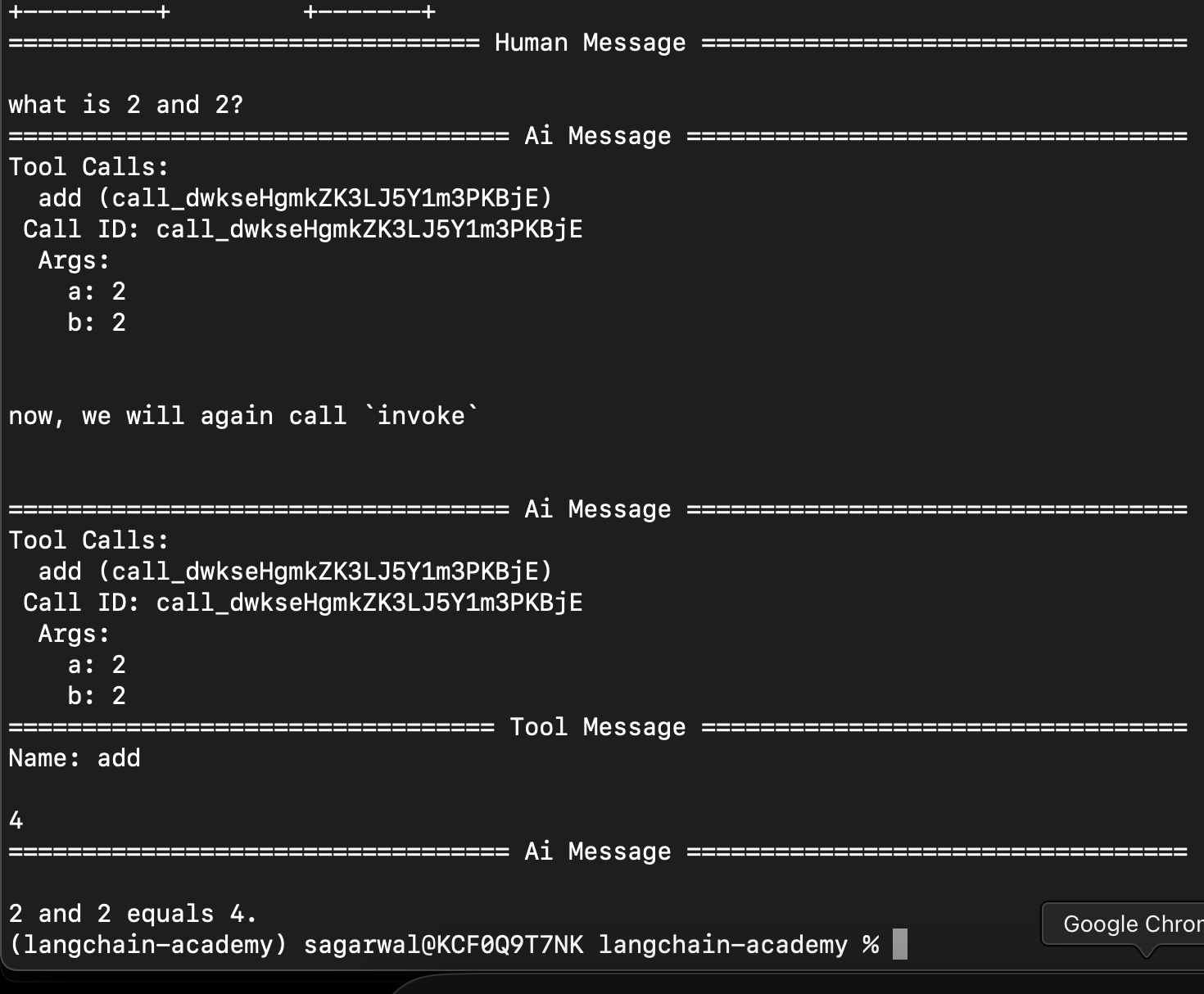Click the "2 and 2 equals 4." answer
This screenshot has height=994, width=1204.
pyautogui.click(x=133, y=914)
